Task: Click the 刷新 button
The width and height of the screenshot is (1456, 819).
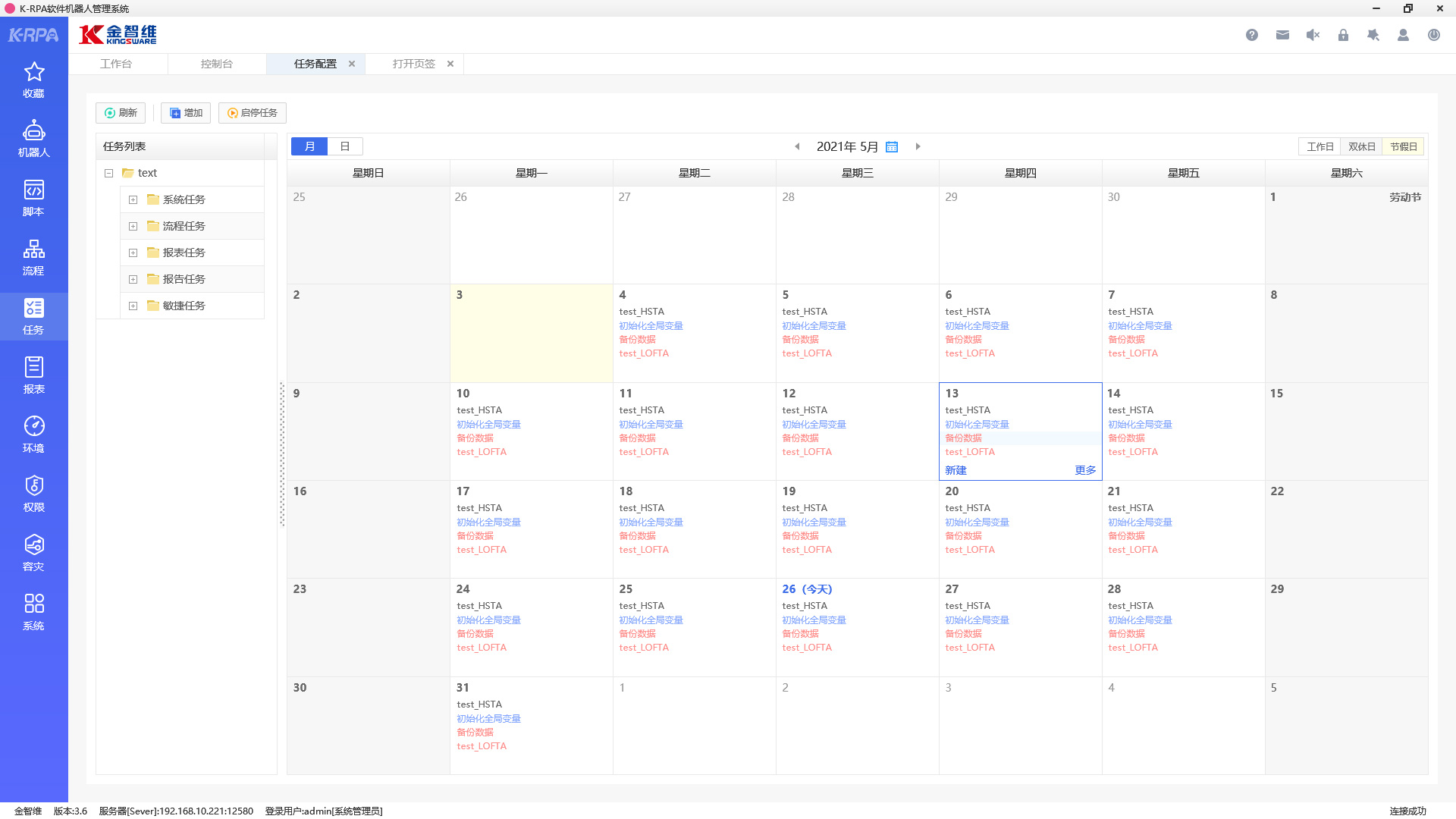Action: pyautogui.click(x=121, y=112)
